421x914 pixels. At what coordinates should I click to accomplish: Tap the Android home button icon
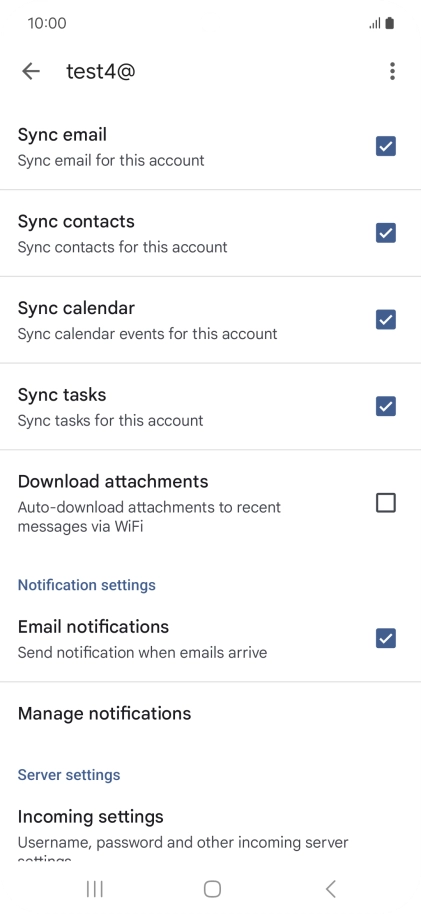click(212, 888)
